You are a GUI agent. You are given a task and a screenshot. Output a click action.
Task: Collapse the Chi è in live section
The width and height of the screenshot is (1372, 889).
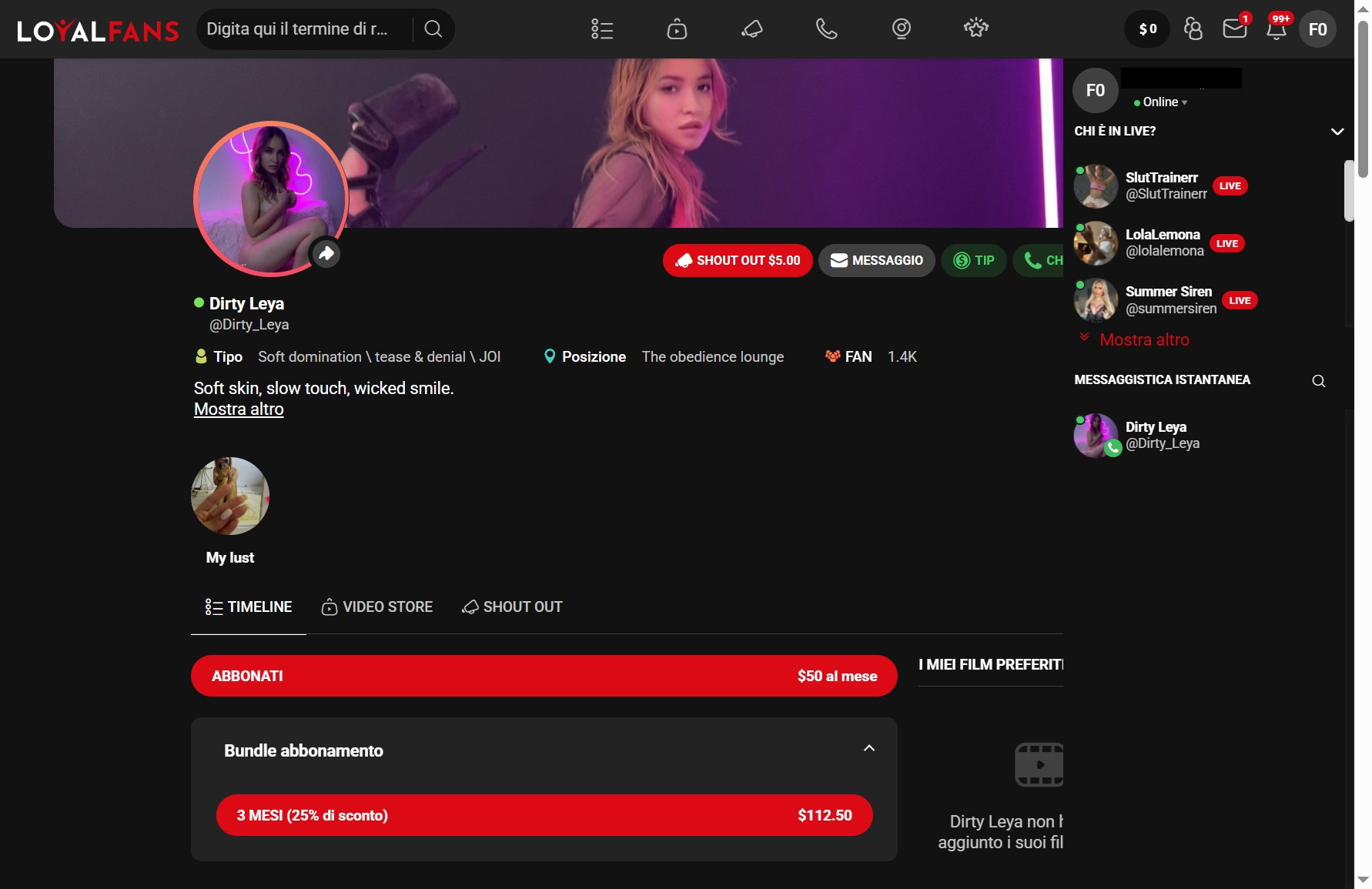point(1337,132)
